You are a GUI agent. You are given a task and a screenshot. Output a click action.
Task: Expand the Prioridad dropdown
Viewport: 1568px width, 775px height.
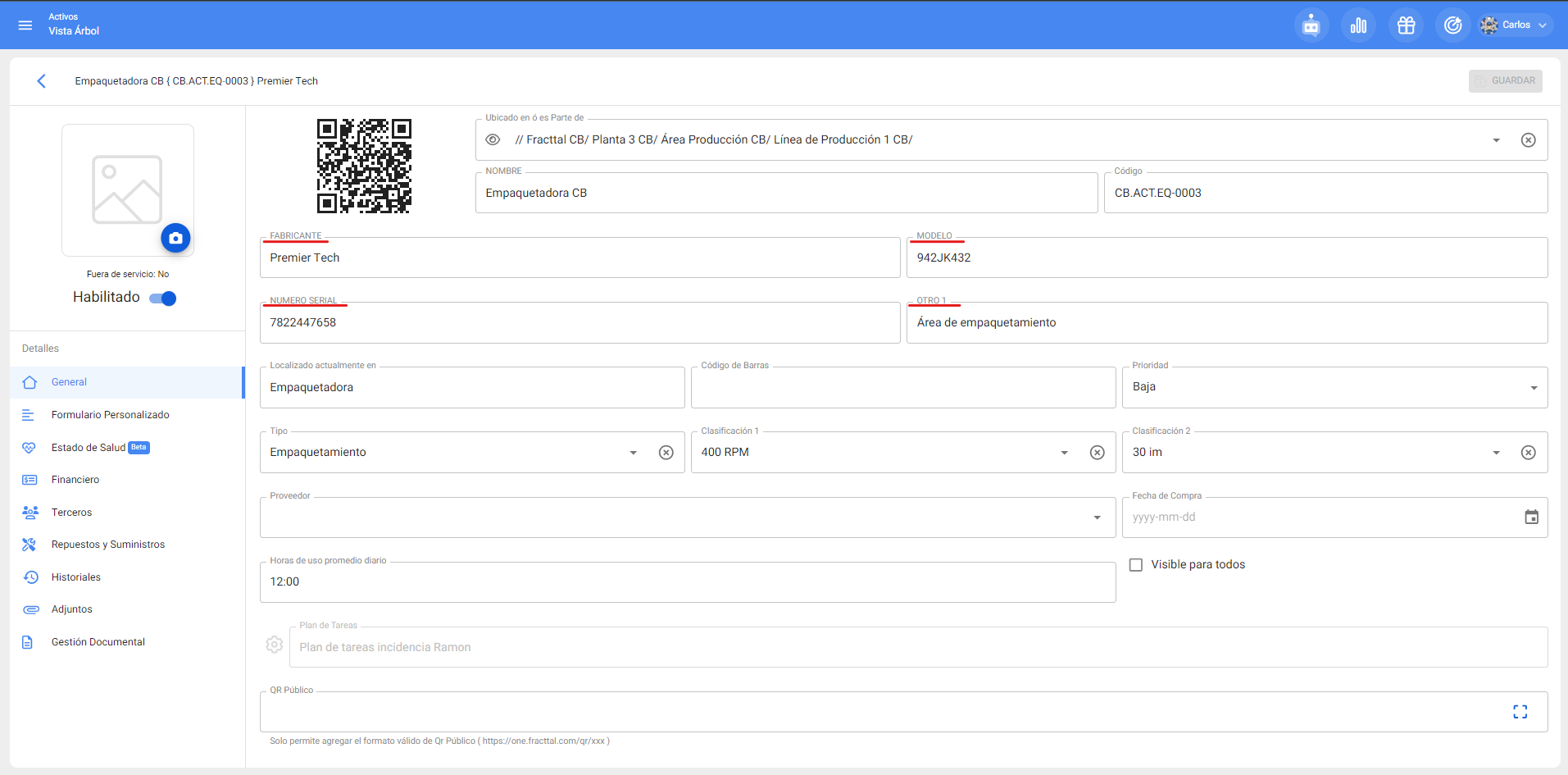pos(1533,388)
